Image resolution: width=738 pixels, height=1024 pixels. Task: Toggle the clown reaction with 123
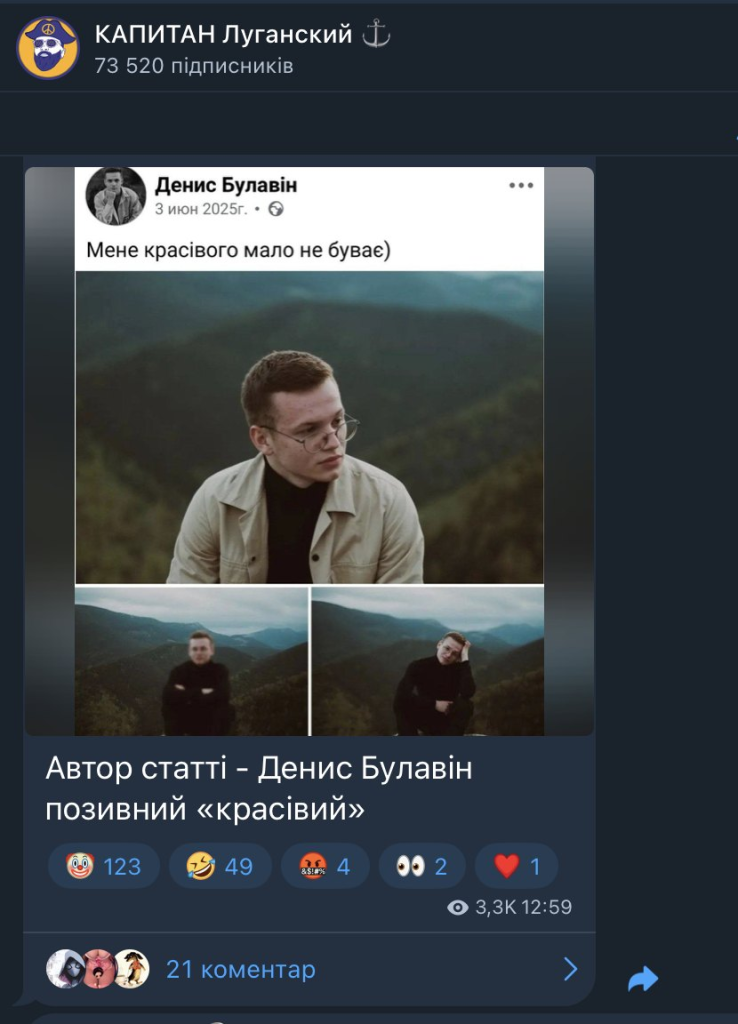[104, 866]
